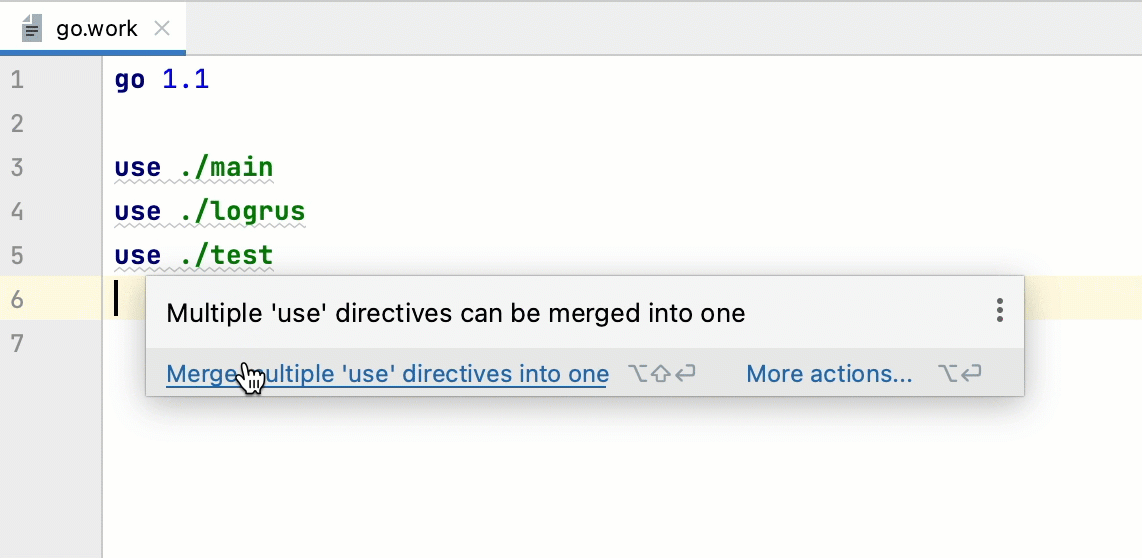
Task: Click line number 5 in the gutter
Action: coord(16,256)
